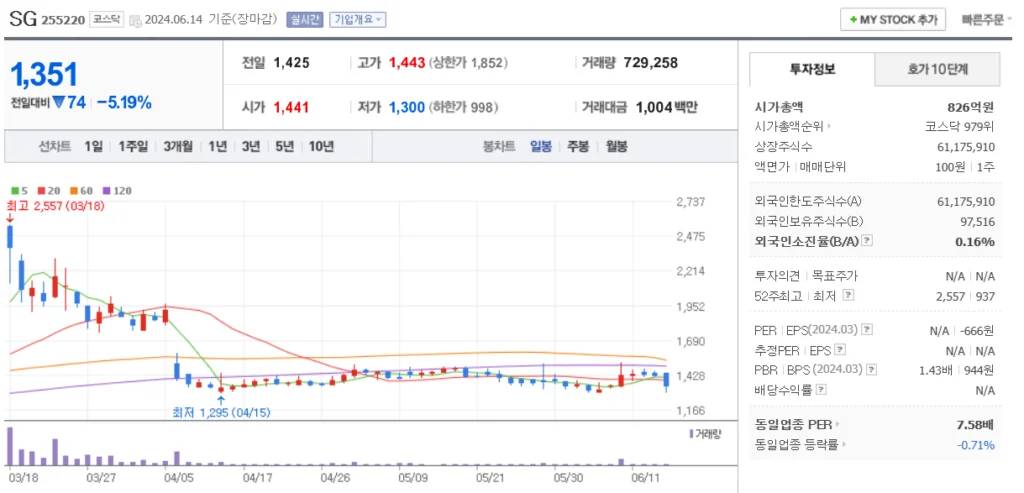Click the 최고 2,557 (03/18) chart marker

coord(55,205)
